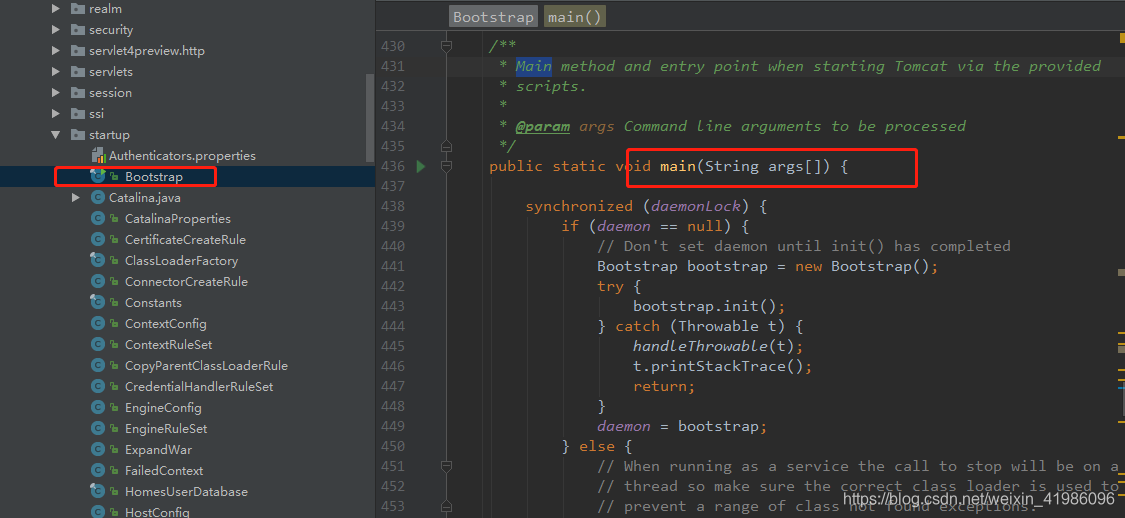This screenshot has width=1125, height=518.
Task: Expand the security package folder
Action: coord(56,30)
